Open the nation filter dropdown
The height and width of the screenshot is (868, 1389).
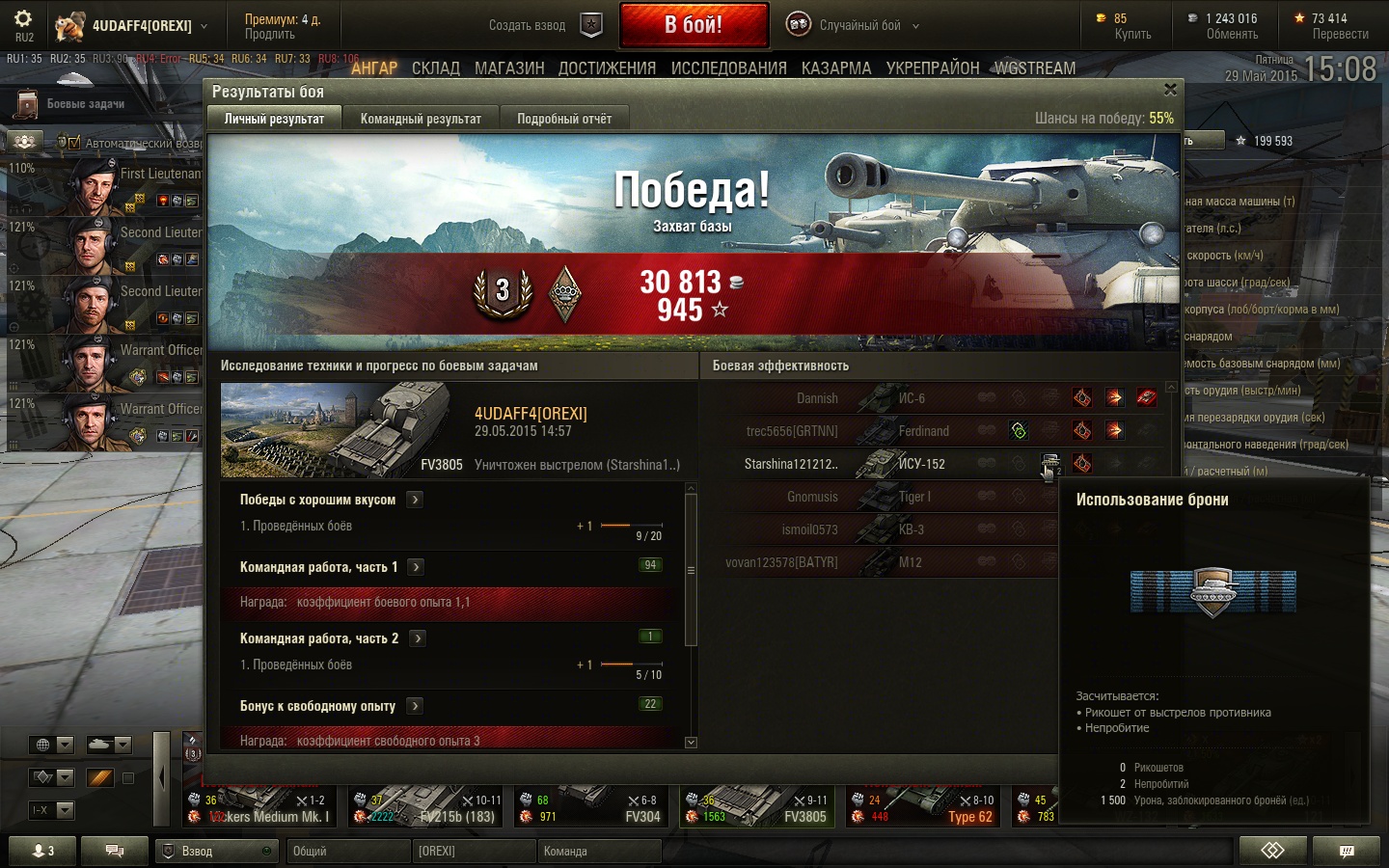[51, 745]
